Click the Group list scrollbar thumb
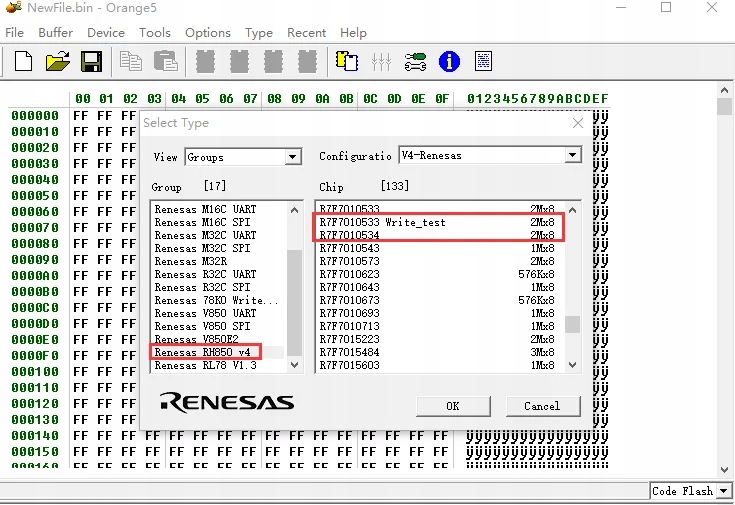This screenshot has height=505, width=735. pos(294,303)
